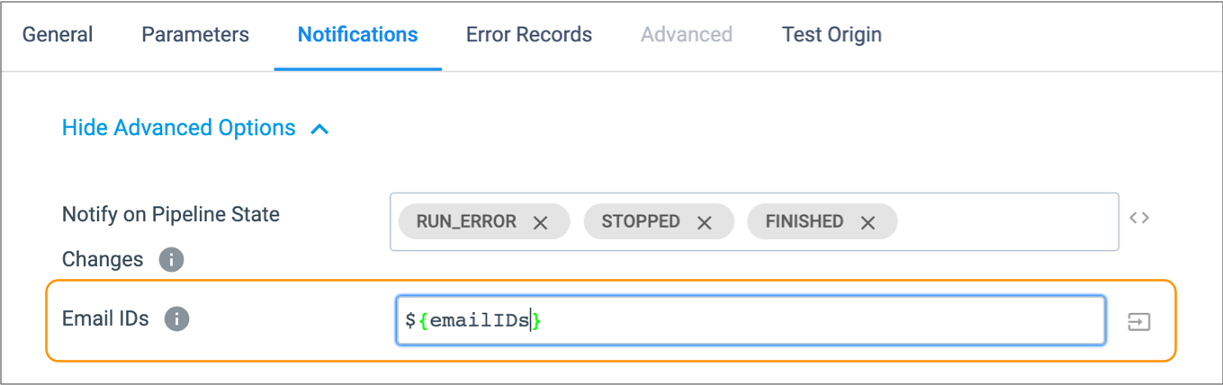Remove the STOPPED state tag
This screenshot has width=1223, height=385.
(x=705, y=222)
